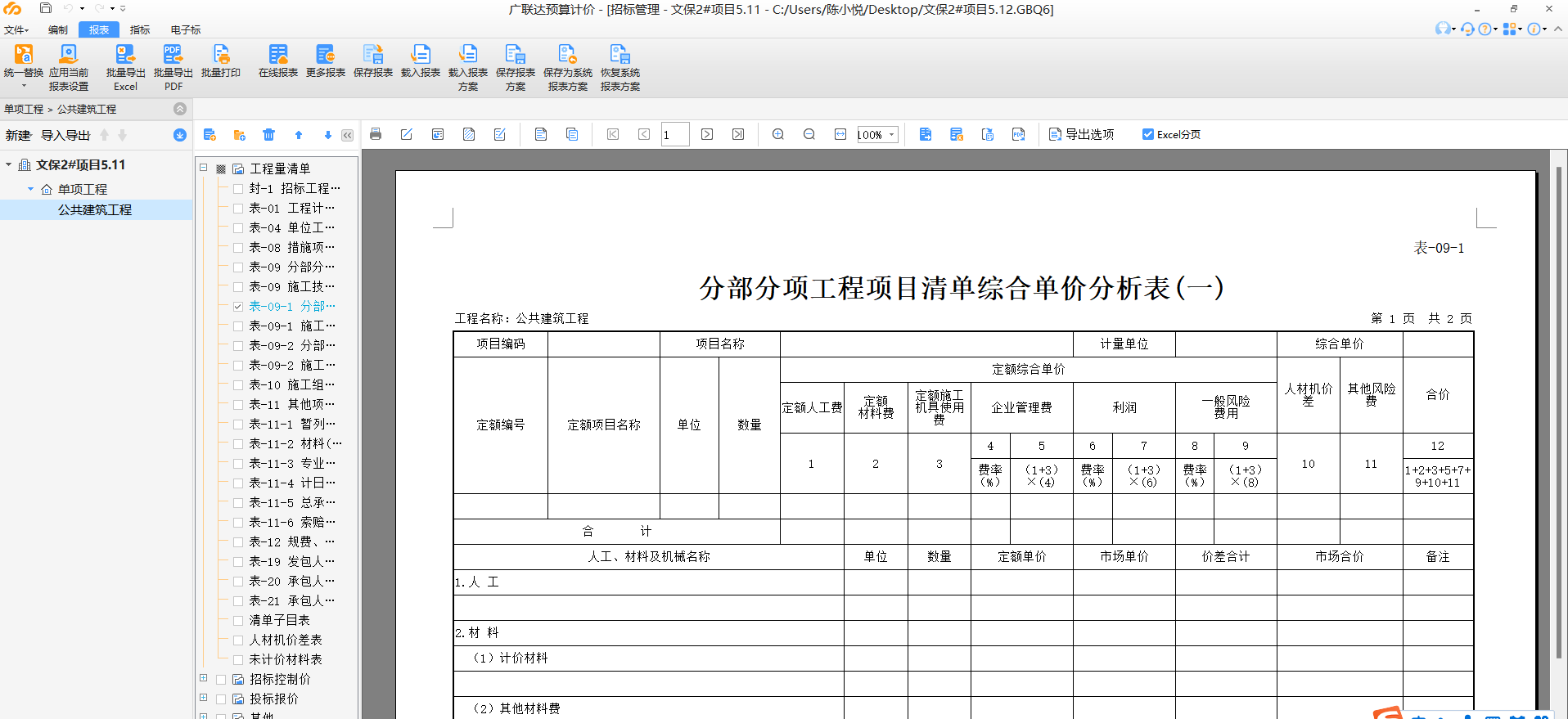Image resolution: width=1568 pixels, height=719 pixels.
Task: Select 公共建筑工程 in project tree
Action: point(95,209)
